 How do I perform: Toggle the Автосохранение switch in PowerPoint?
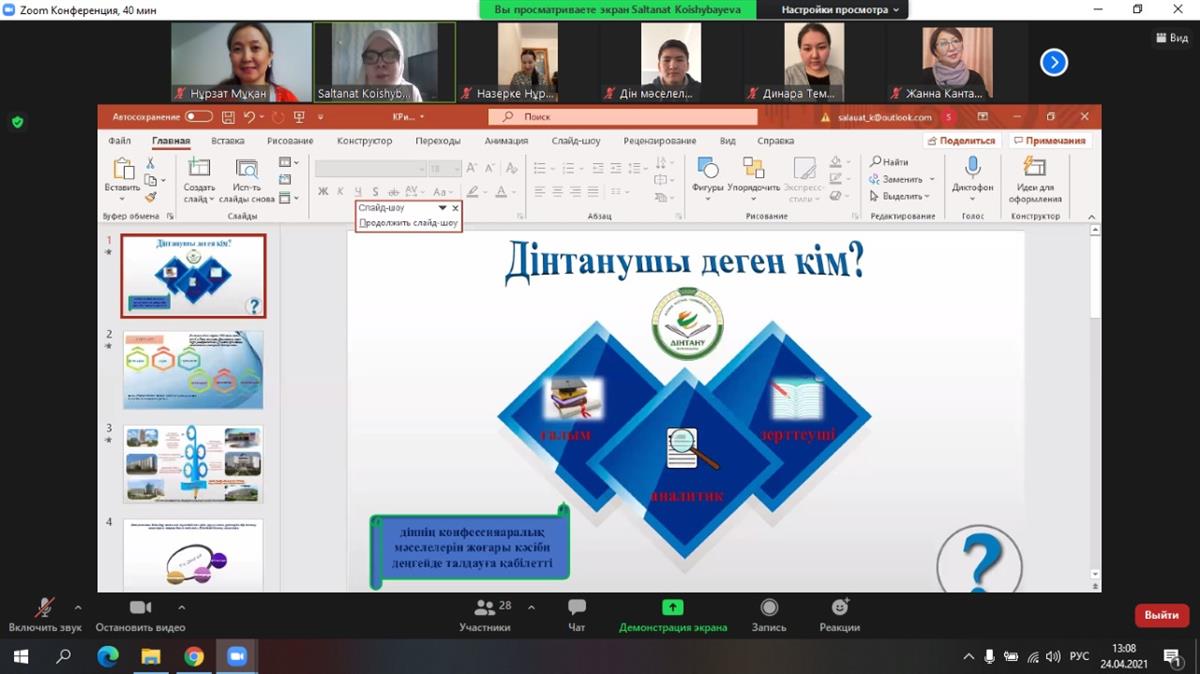tap(198, 117)
